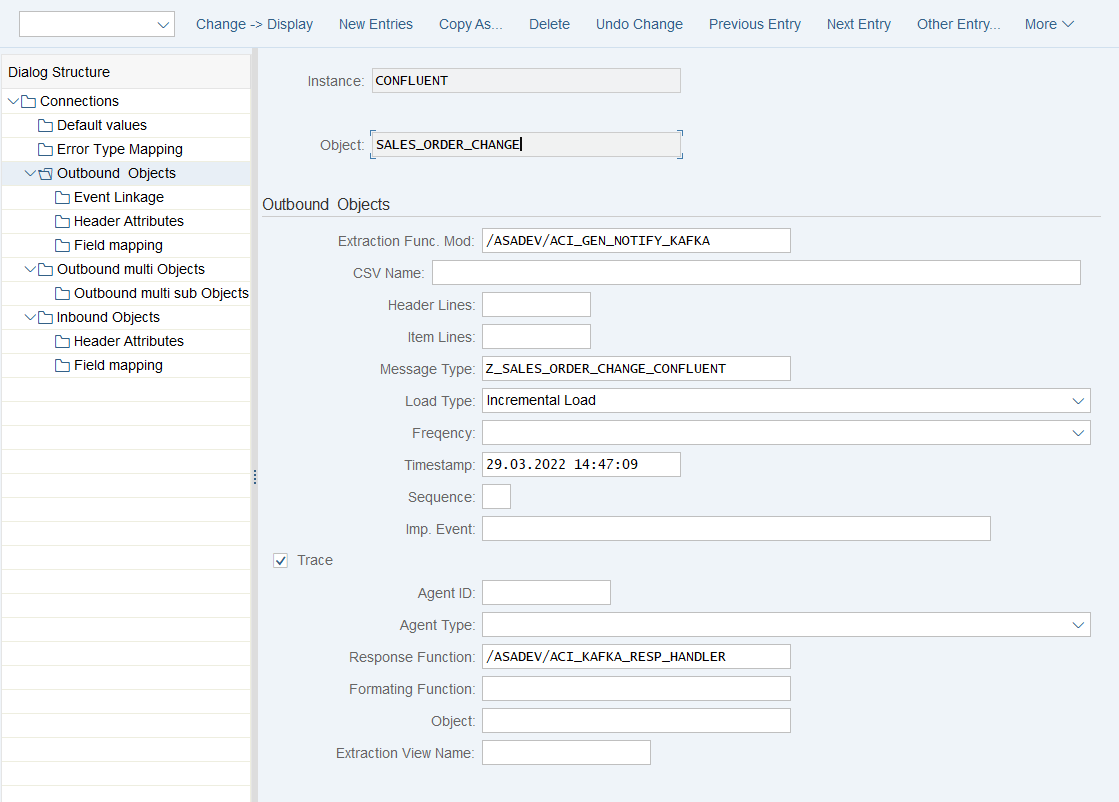Click the Header Lines input field
This screenshot has height=802, width=1119.
point(537,305)
